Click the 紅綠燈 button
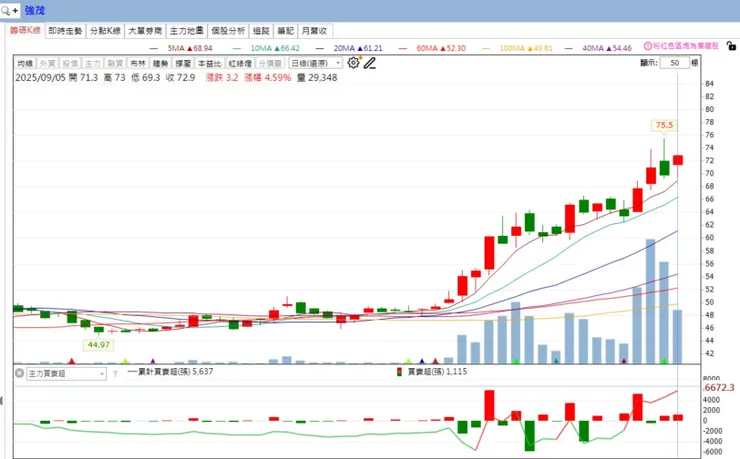740x459 pixels. click(x=240, y=63)
